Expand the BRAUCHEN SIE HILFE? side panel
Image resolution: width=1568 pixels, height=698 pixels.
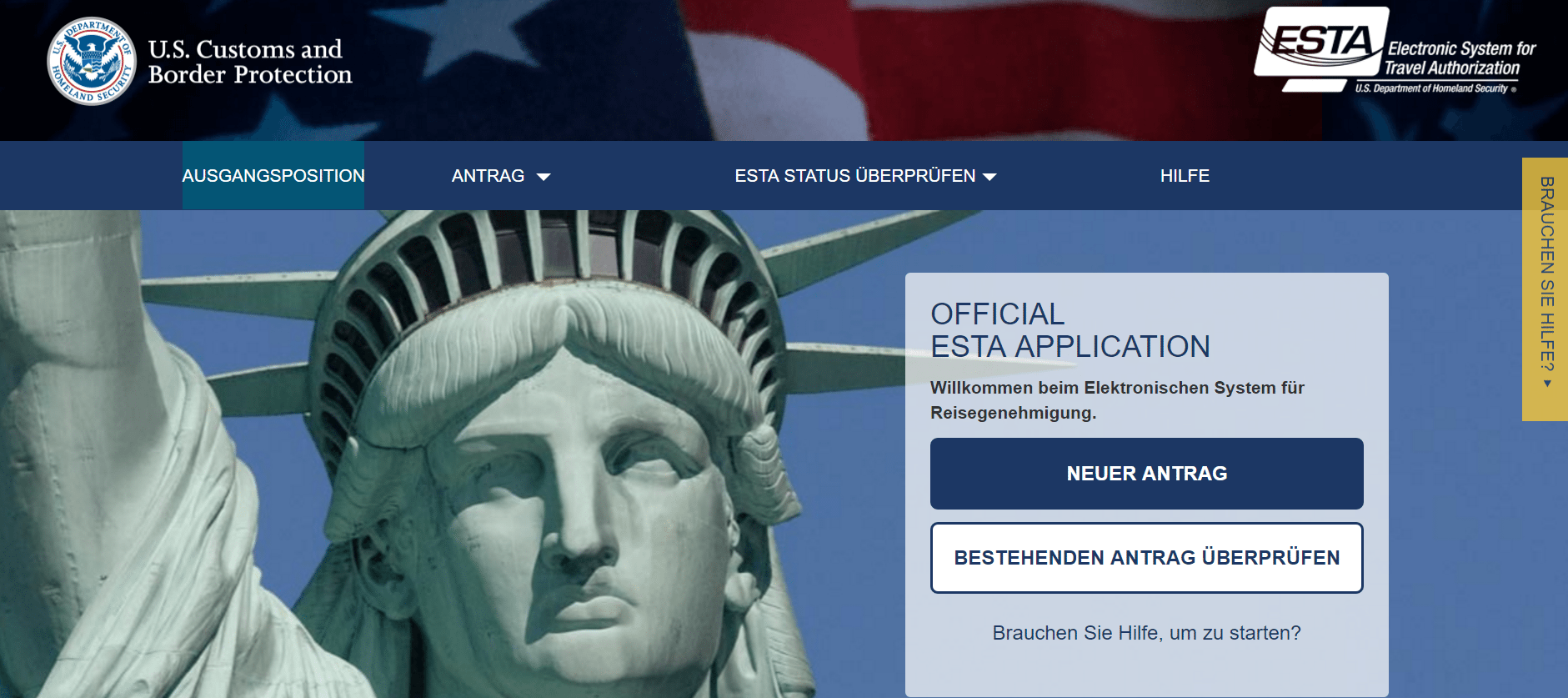click(1546, 274)
